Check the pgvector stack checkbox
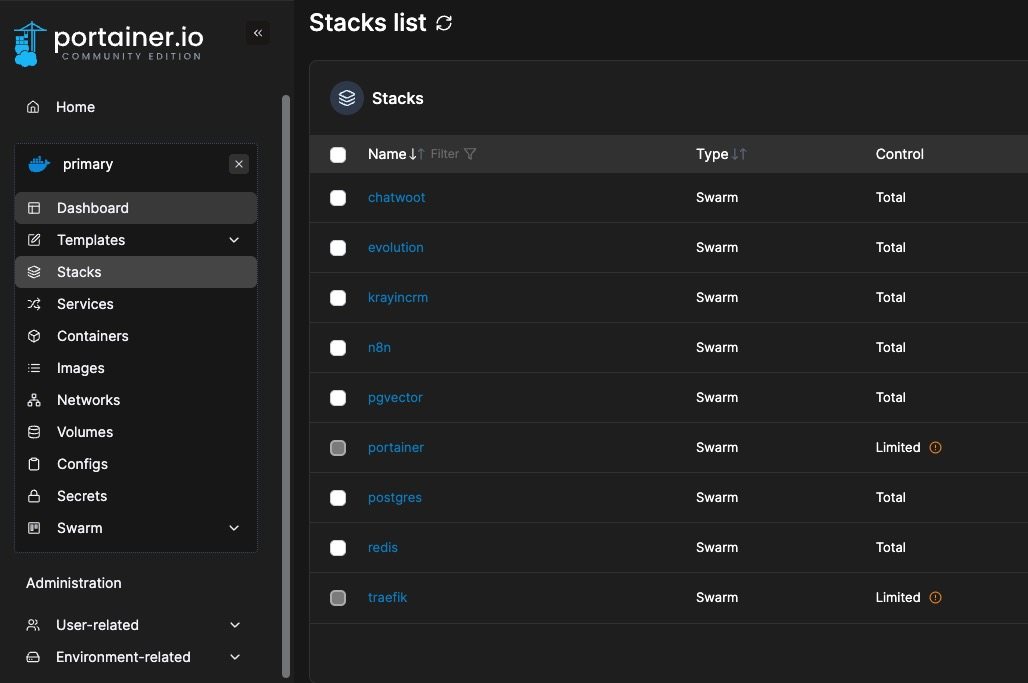Screen dimensions: 1028x683 click(x=338, y=398)
